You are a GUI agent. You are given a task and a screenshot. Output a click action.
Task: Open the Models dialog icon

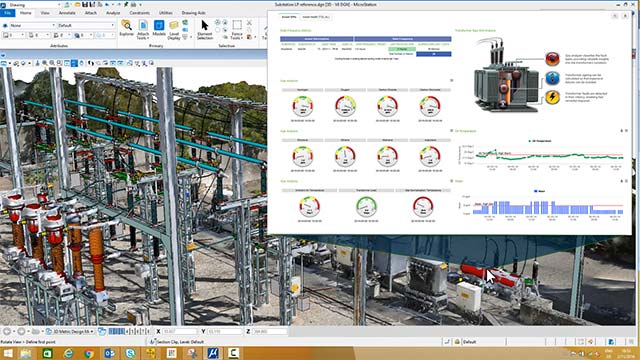tap(159, 28)
